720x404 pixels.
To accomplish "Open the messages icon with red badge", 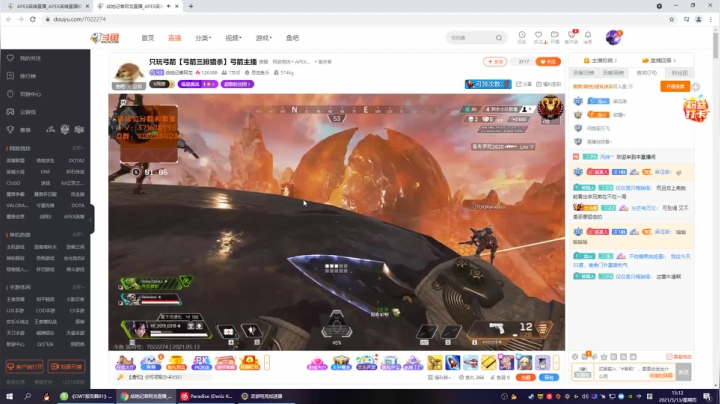I will point(572,37).
